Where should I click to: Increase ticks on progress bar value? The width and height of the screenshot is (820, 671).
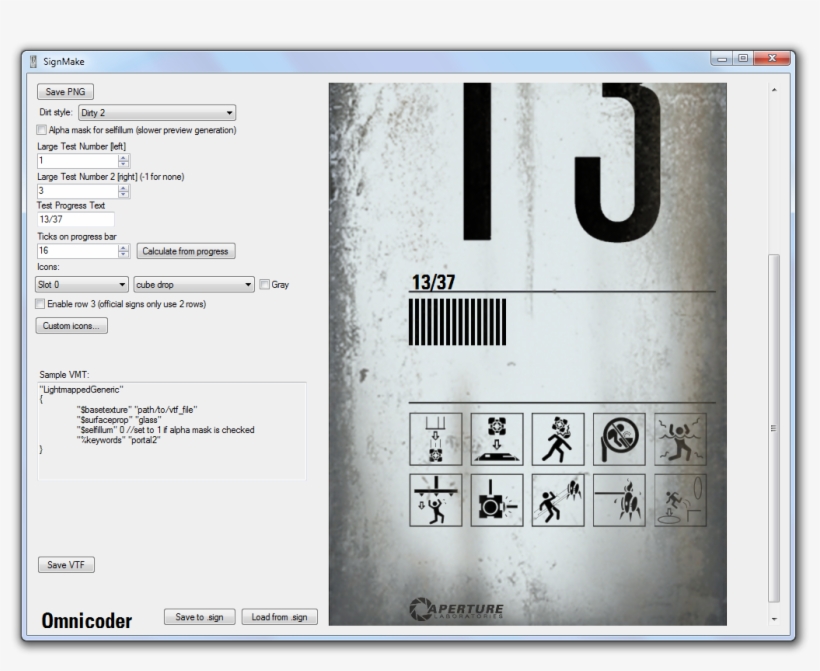pos(123,247)
